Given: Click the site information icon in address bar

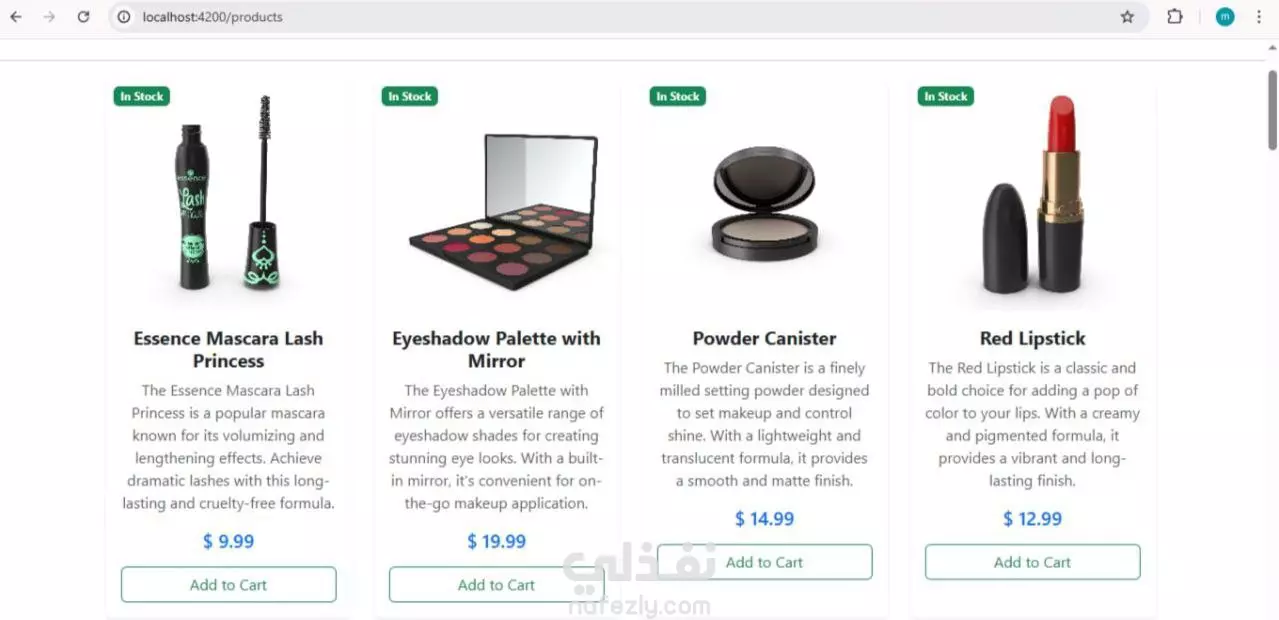Looking at the screenshot, I should (x=124, y=17).
